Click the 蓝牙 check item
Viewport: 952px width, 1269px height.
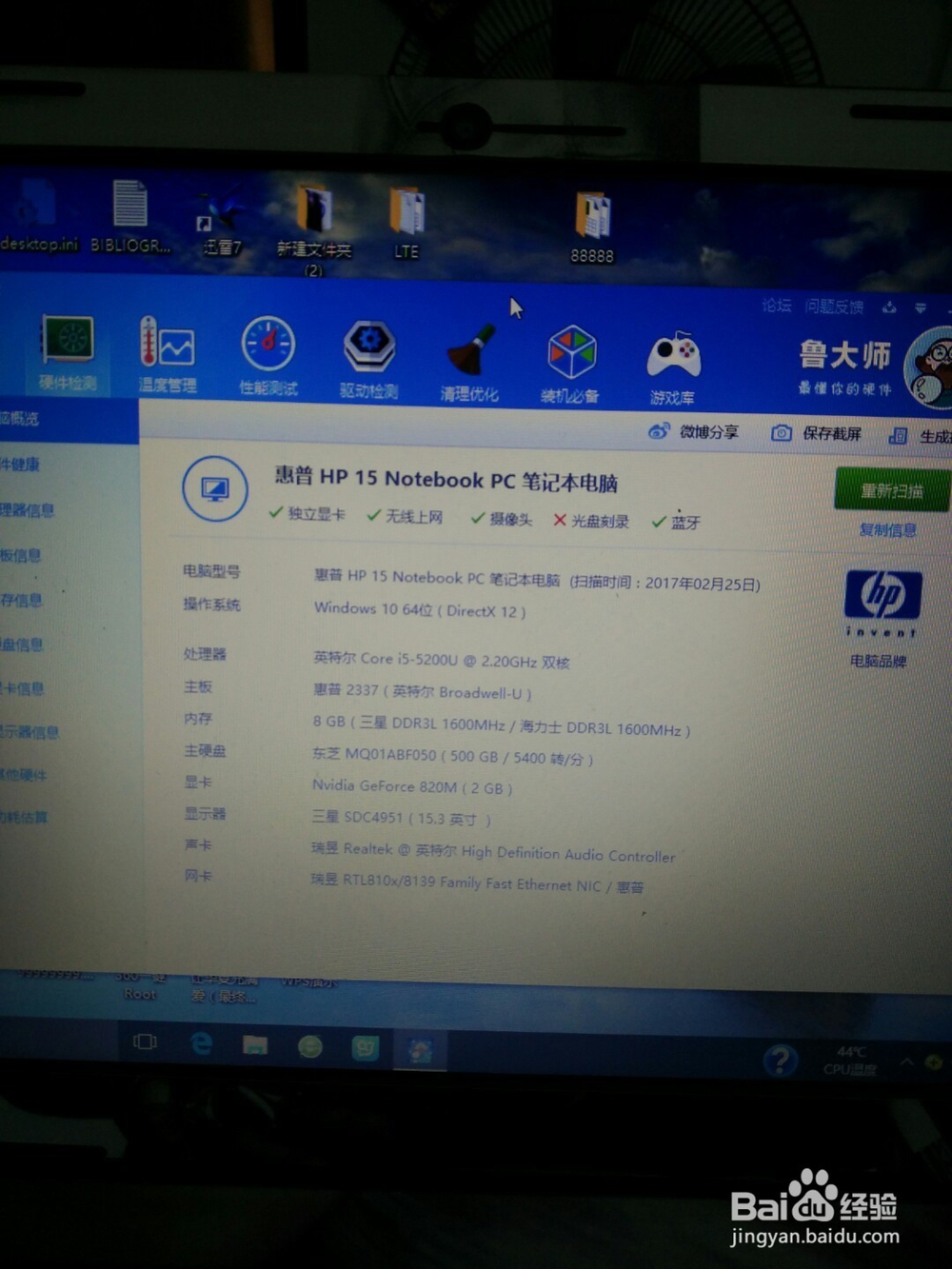pos(676,522)
